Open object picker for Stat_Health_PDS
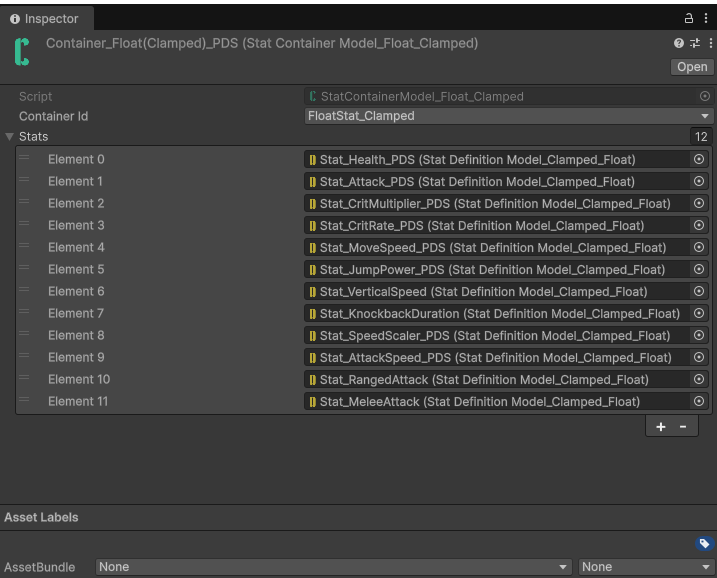 click(699, 159)
